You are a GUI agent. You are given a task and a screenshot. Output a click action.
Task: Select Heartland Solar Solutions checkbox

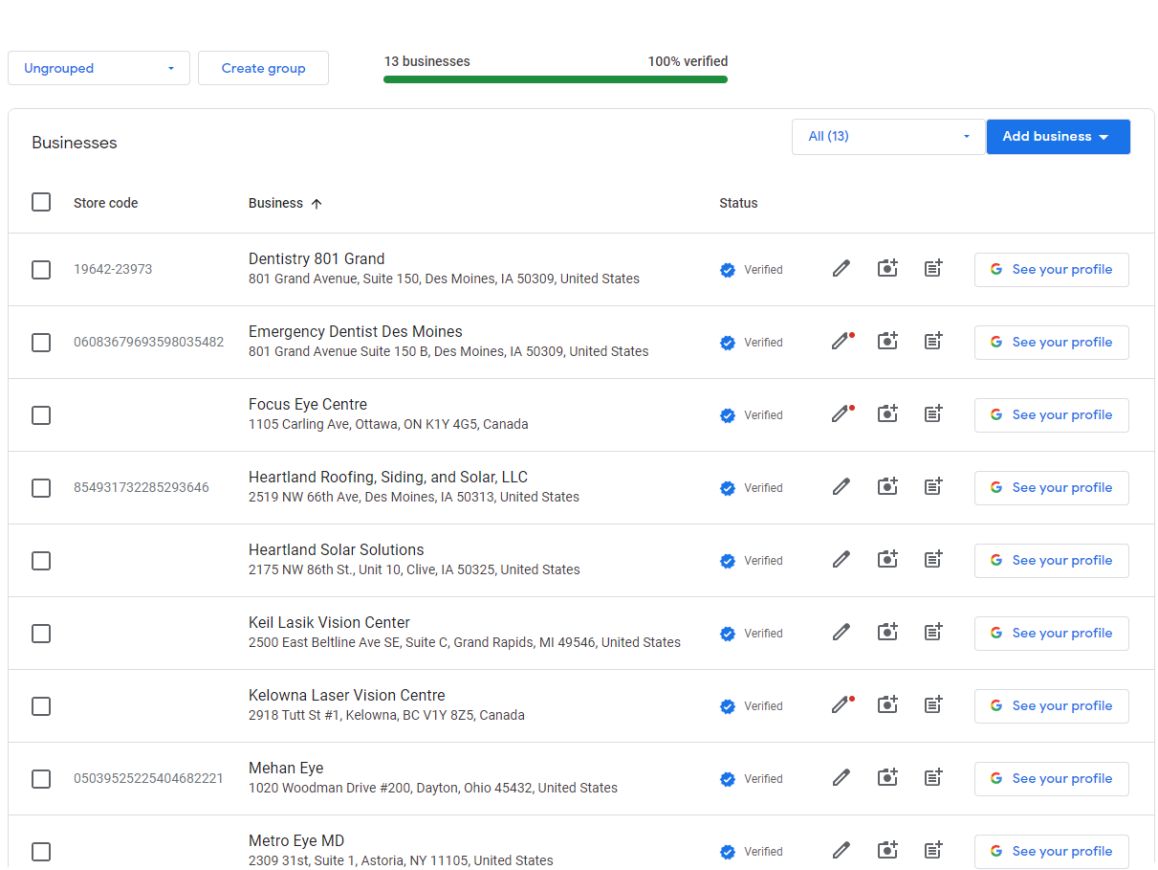[x=41, y=561]
